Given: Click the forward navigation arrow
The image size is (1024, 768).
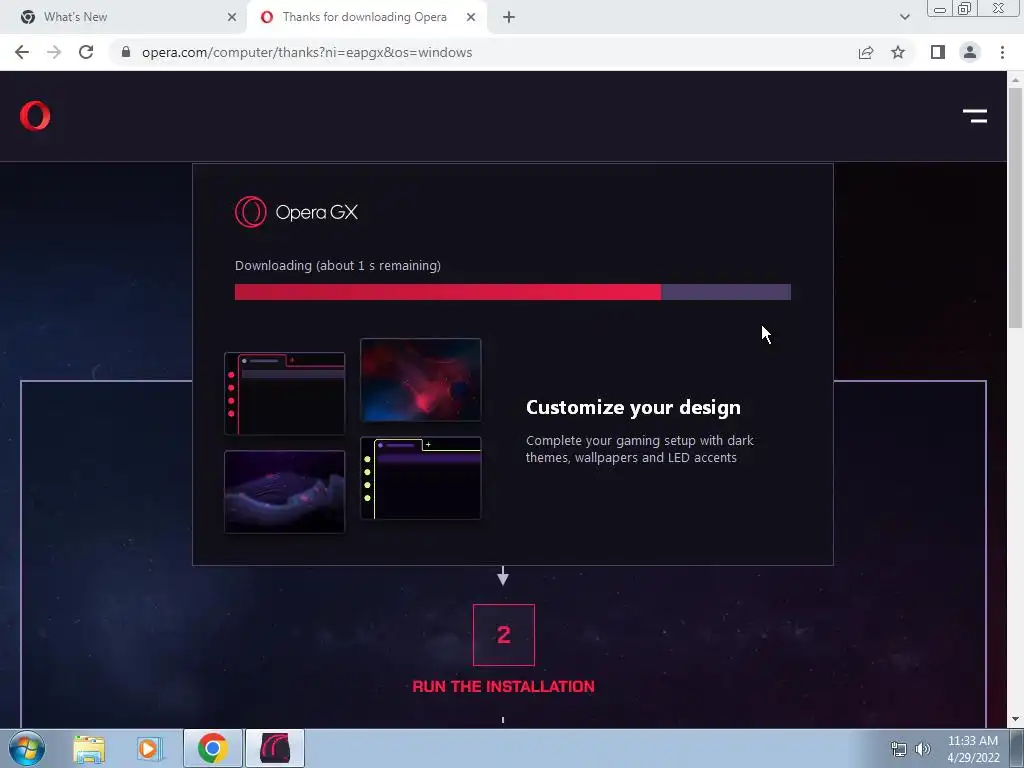Looking at the screenshot, I should pyautogui.click(x=54, y=52).
